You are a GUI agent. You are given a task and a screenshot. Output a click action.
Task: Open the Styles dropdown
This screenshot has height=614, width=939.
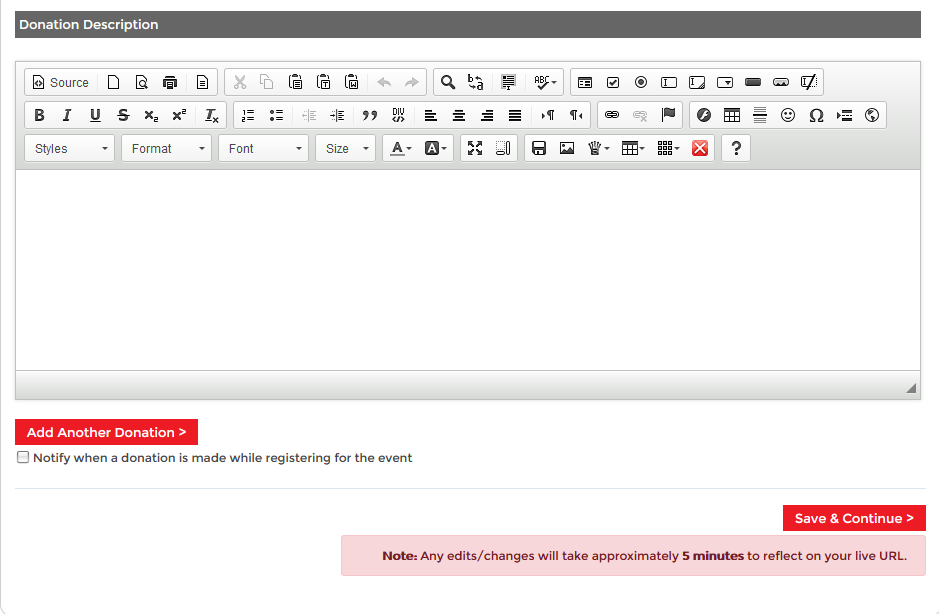[70, 148]
